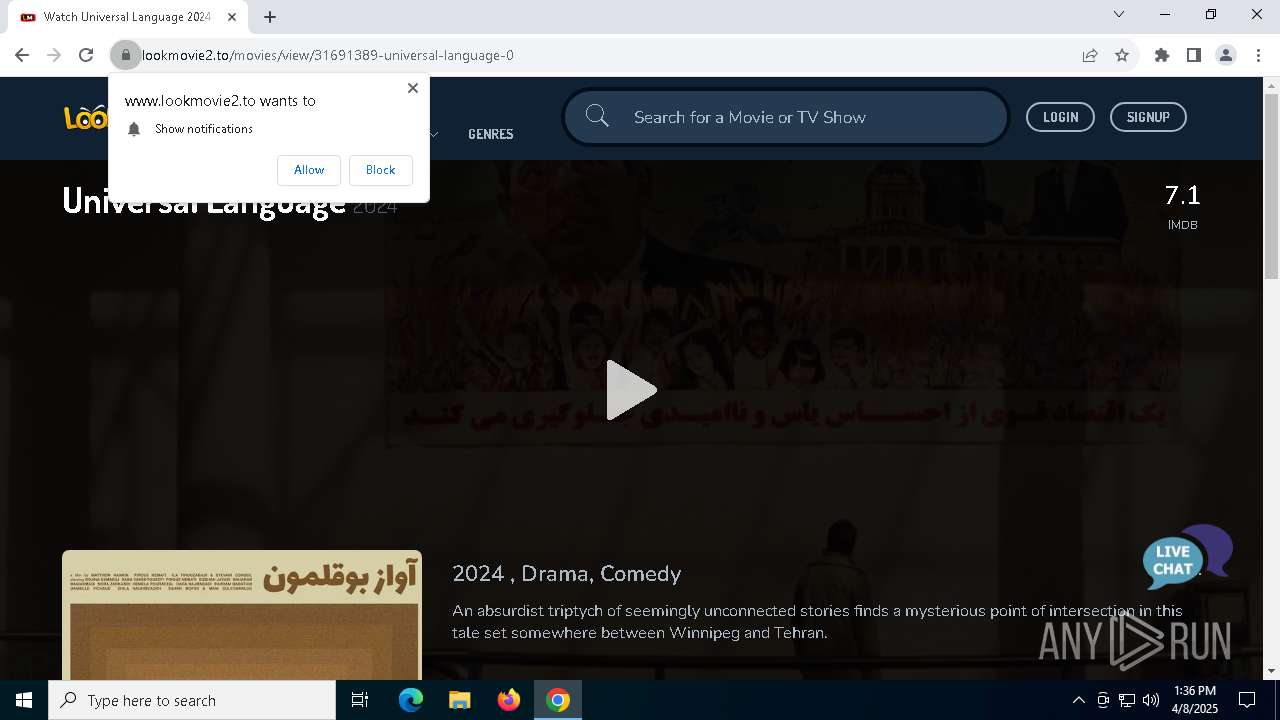The height and width of the screenshot is (720, 1280).
Task: Show hidden system tray icons
Action: point(1078,700)
